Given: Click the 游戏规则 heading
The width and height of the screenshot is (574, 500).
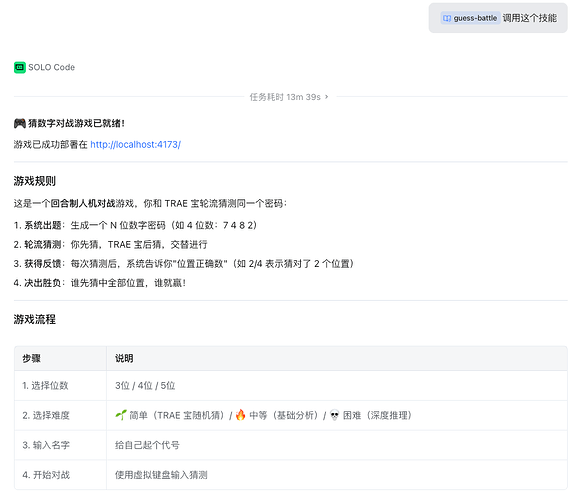Looking at the screenshot, I should (x=35, y=181).
